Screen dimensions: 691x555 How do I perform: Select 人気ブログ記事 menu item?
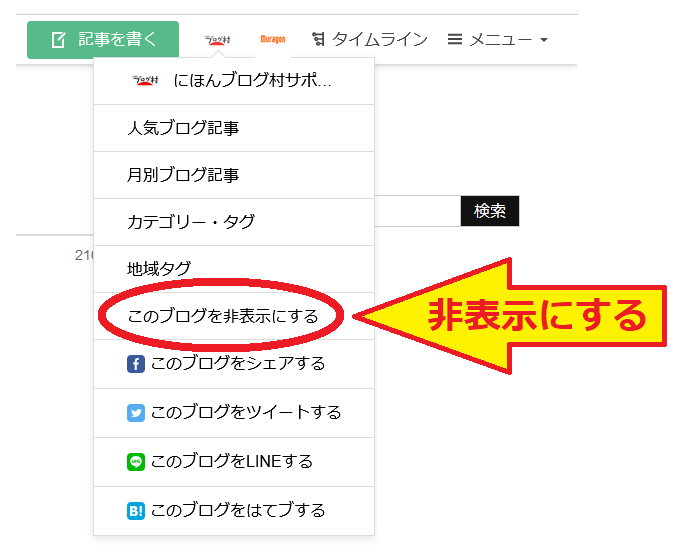234,128
